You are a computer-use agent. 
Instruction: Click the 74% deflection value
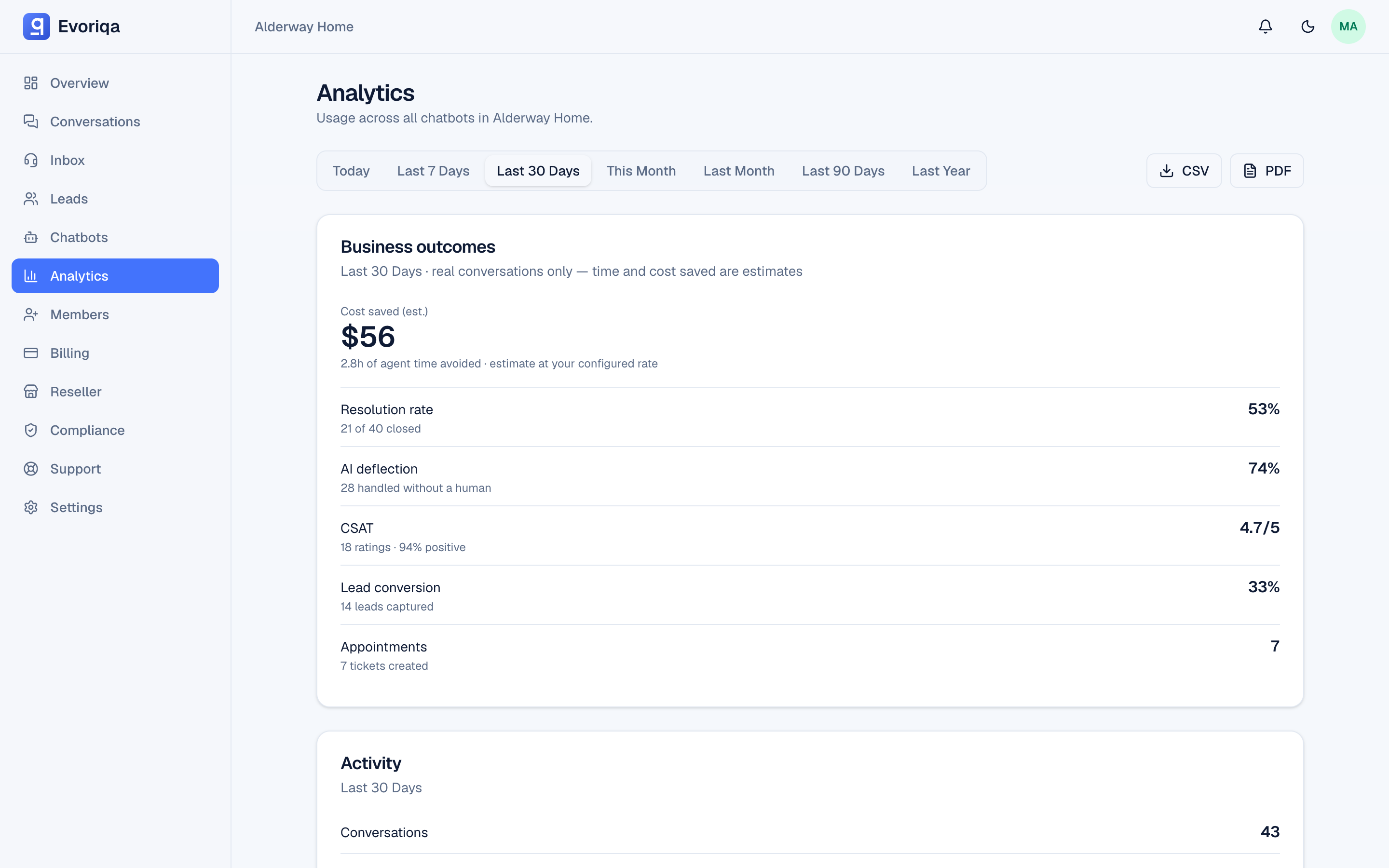[1263, 468]
